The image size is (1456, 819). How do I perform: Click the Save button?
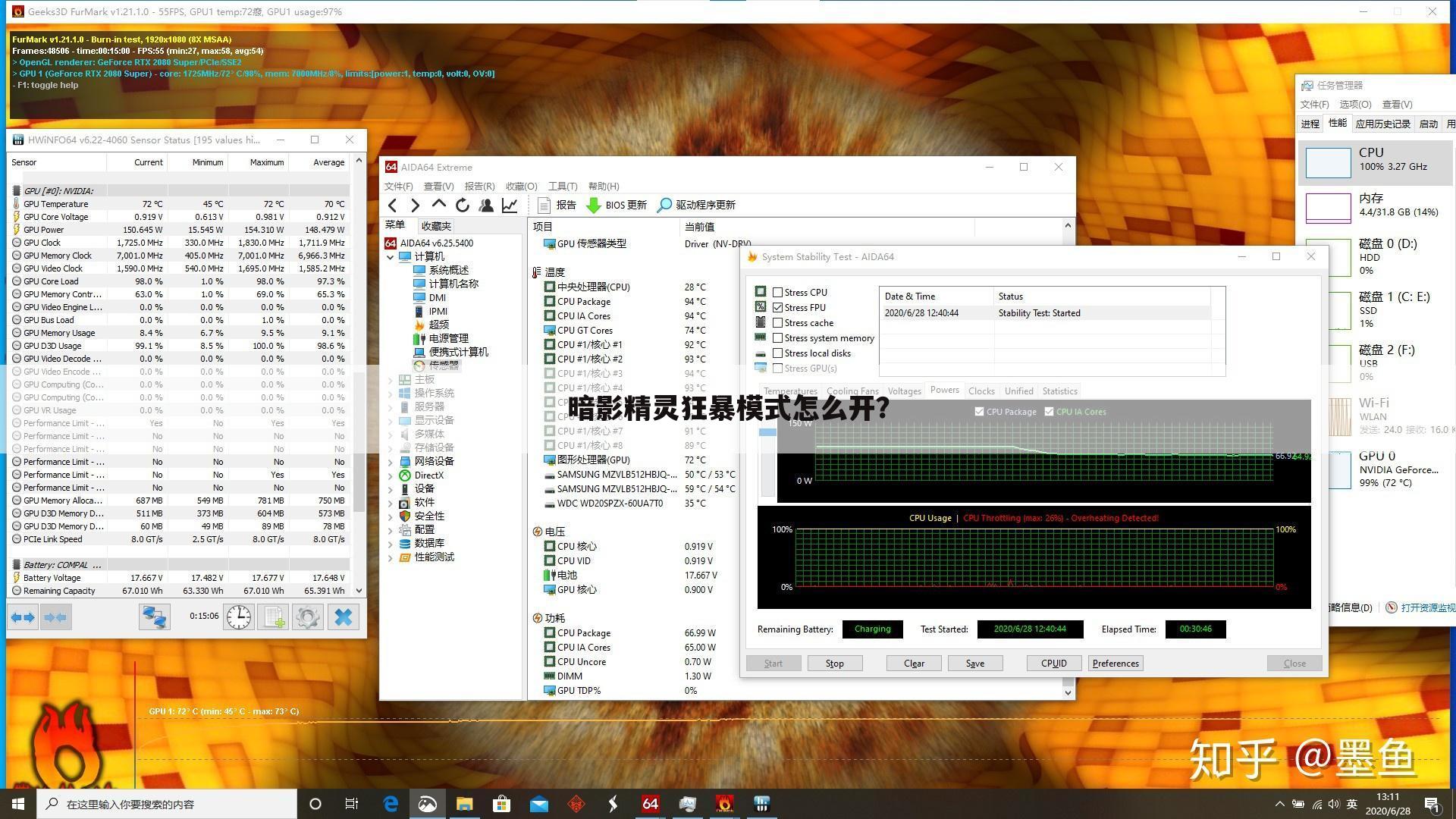(975, 664)
